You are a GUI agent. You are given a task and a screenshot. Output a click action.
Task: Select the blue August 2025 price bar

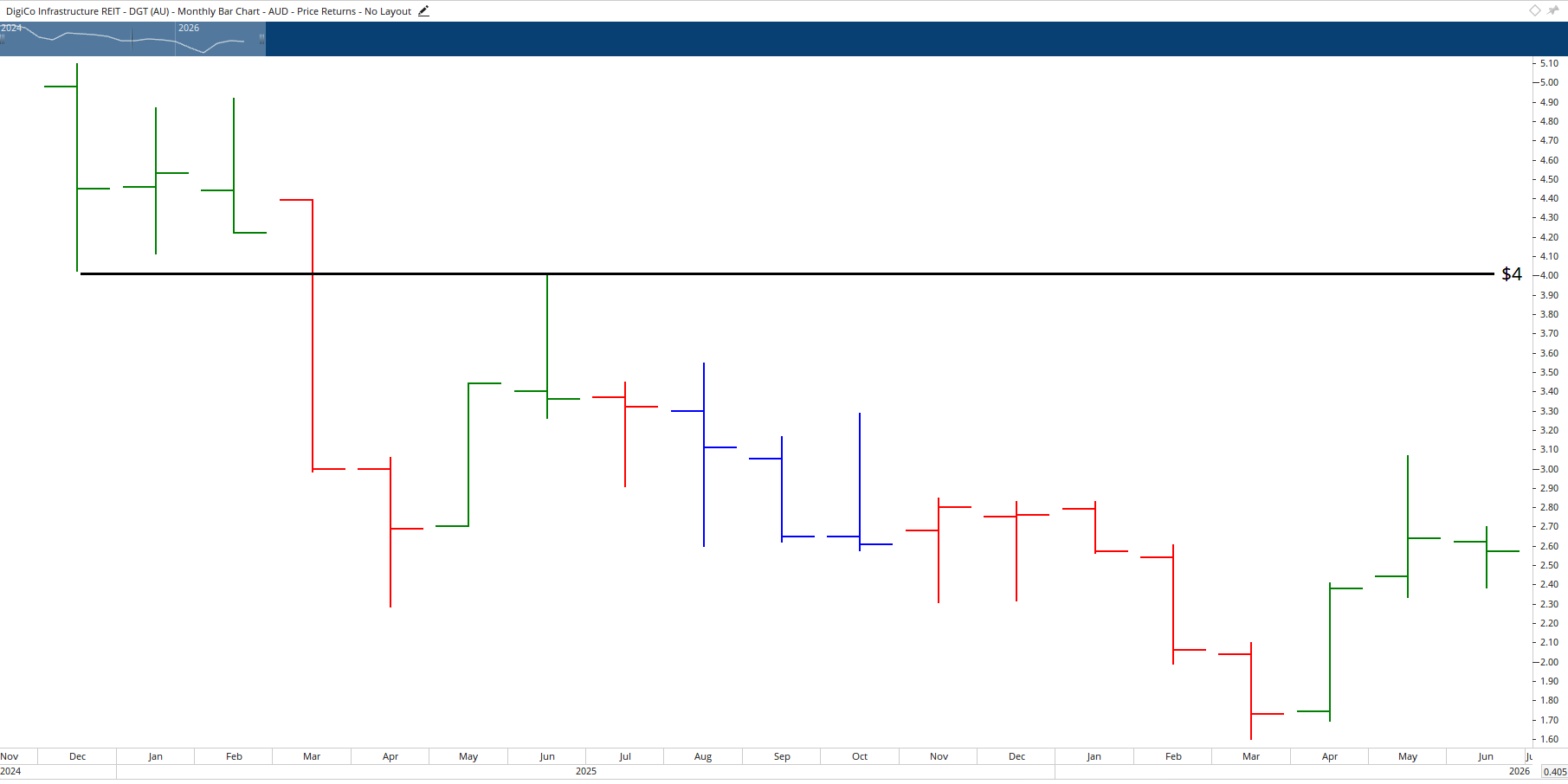click(704, 454)
